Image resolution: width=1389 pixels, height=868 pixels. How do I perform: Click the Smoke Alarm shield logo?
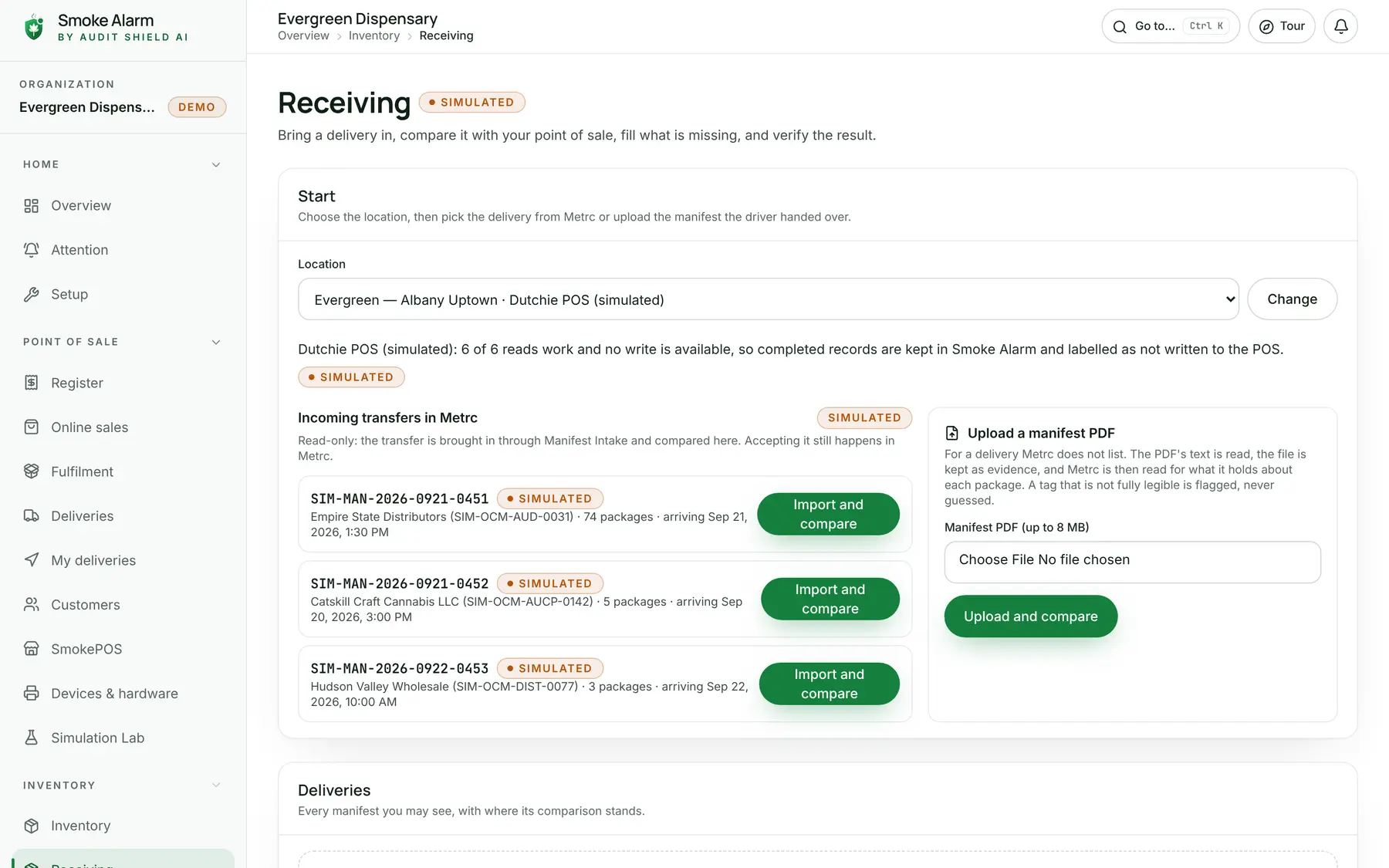pos(33,27)
